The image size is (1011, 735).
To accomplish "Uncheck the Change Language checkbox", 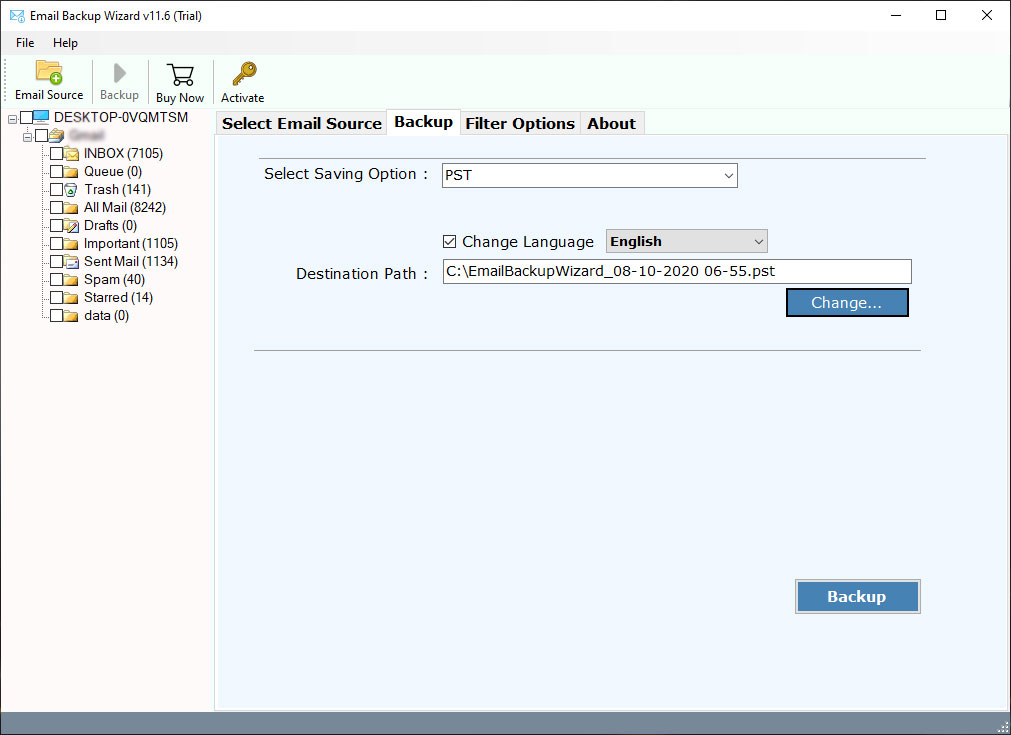I will click(449, 242).
